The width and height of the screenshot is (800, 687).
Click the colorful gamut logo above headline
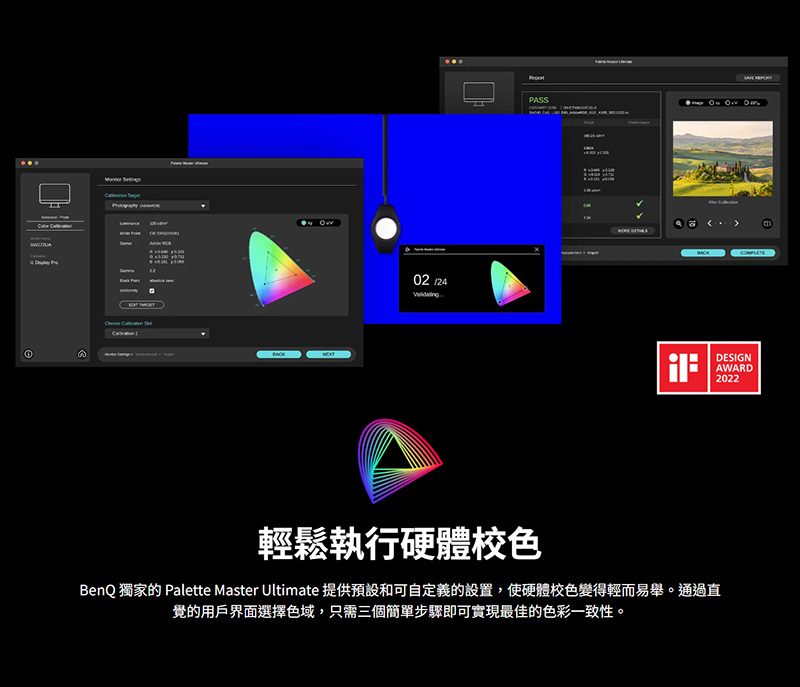[400, 461]
